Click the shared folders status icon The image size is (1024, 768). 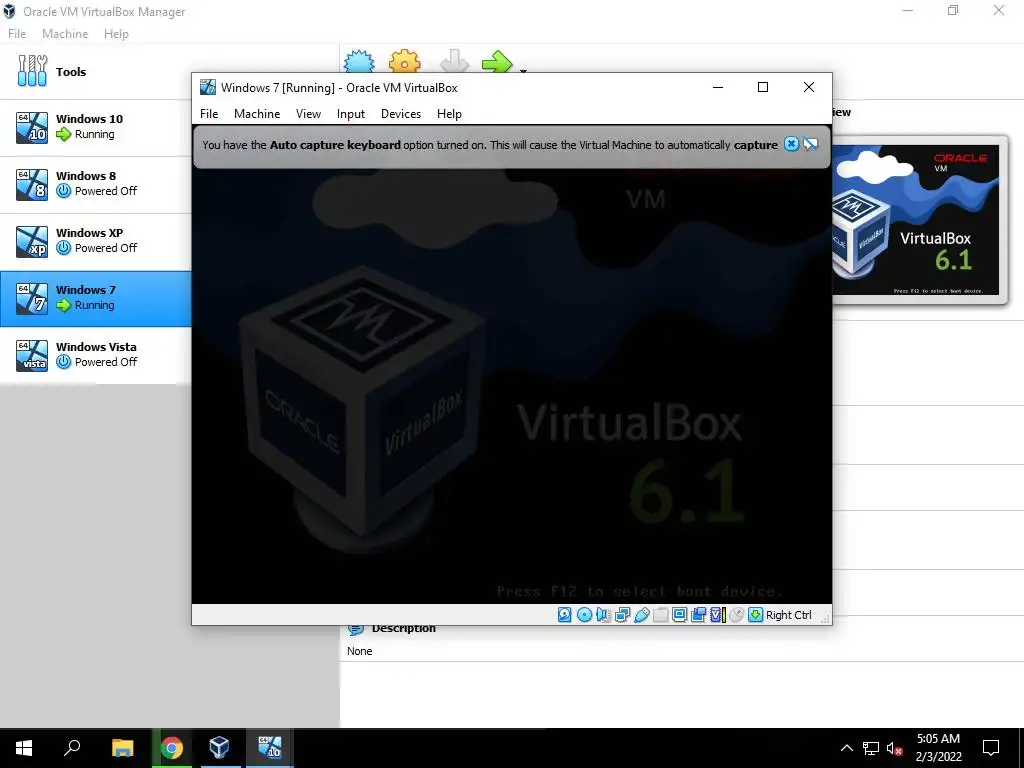point(660,615)
